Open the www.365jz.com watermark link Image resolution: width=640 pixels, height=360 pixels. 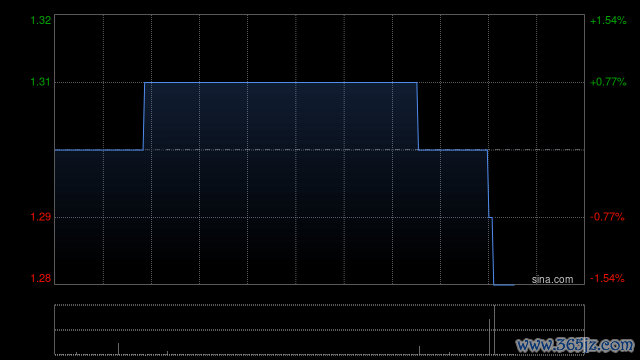click(575, 345)
